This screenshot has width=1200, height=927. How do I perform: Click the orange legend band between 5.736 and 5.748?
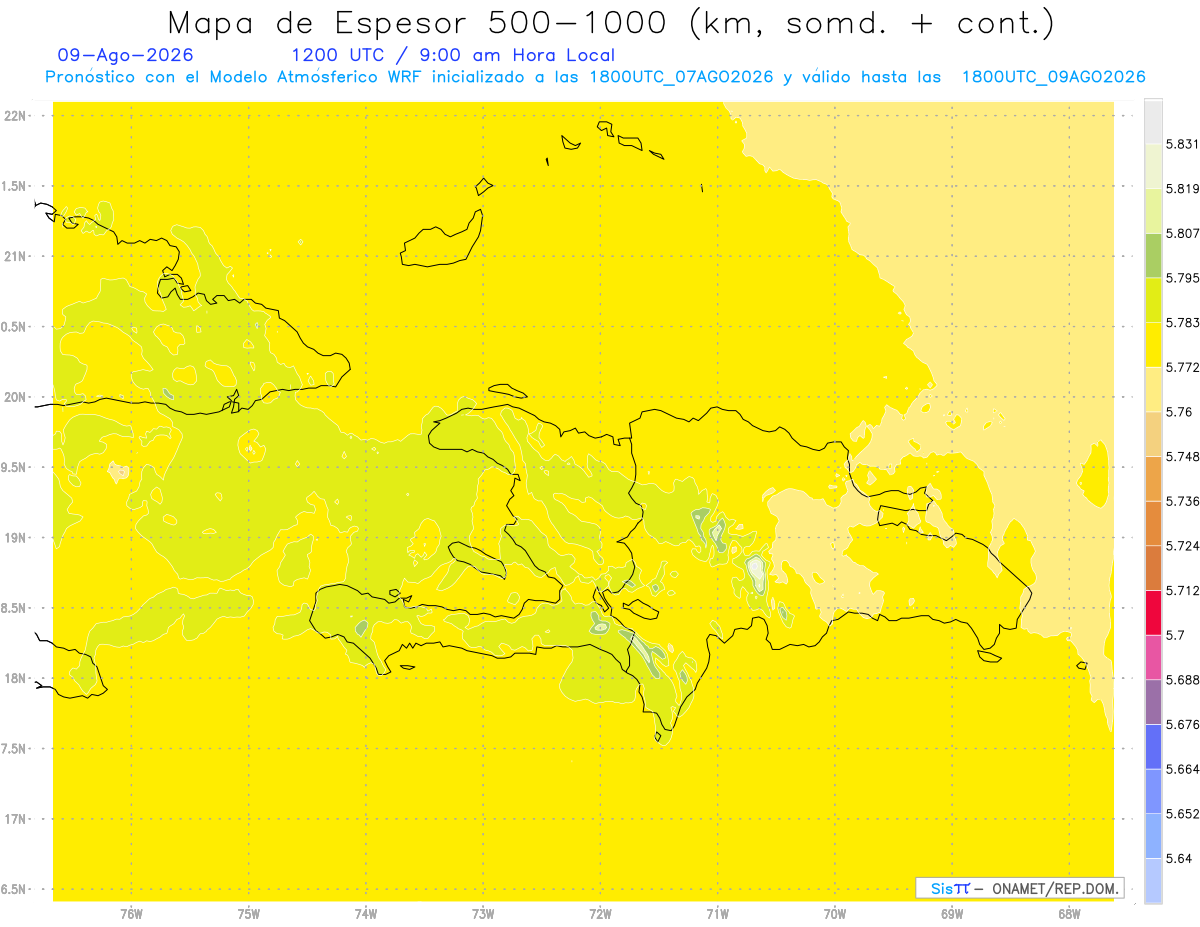coord(1153,478)
